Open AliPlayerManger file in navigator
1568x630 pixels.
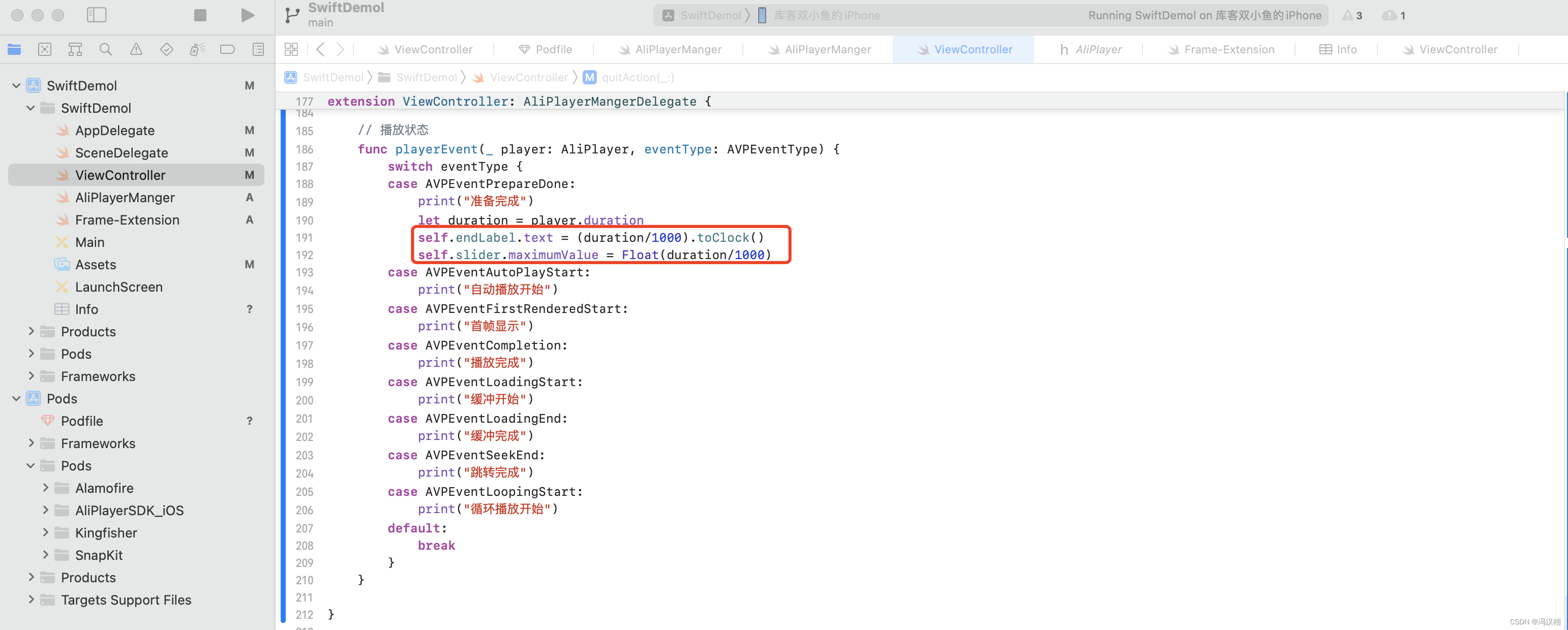(x=136, y=198)
